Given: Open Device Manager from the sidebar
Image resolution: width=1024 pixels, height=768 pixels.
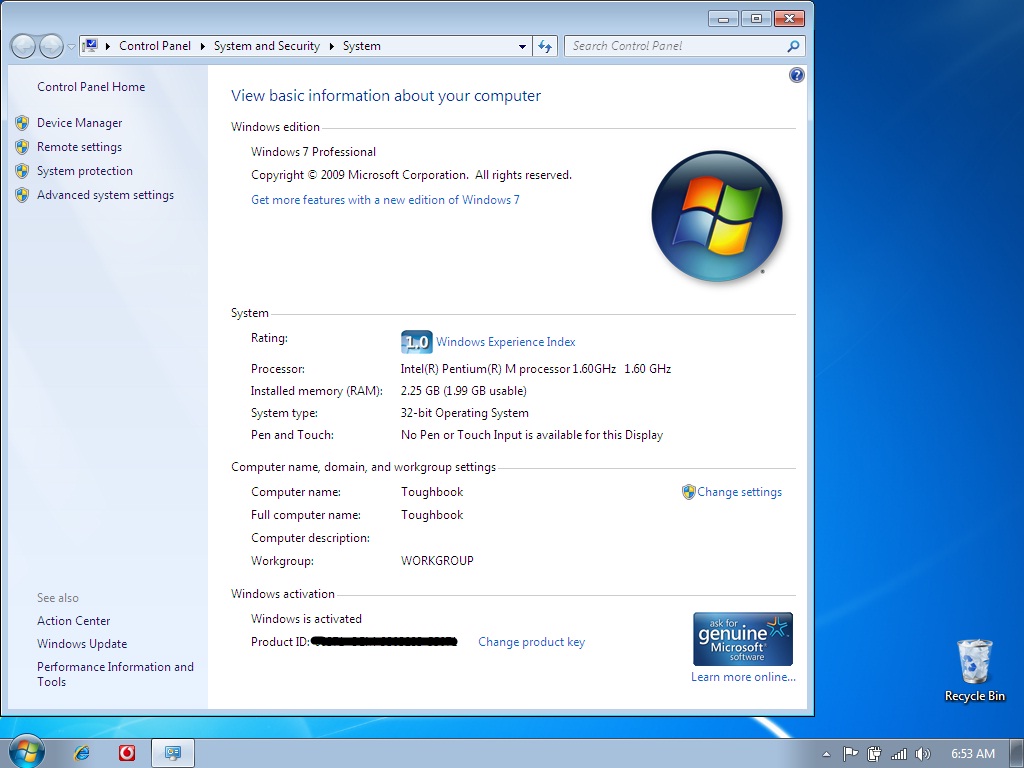Looking at the screenshot, I should click(79, 123).
